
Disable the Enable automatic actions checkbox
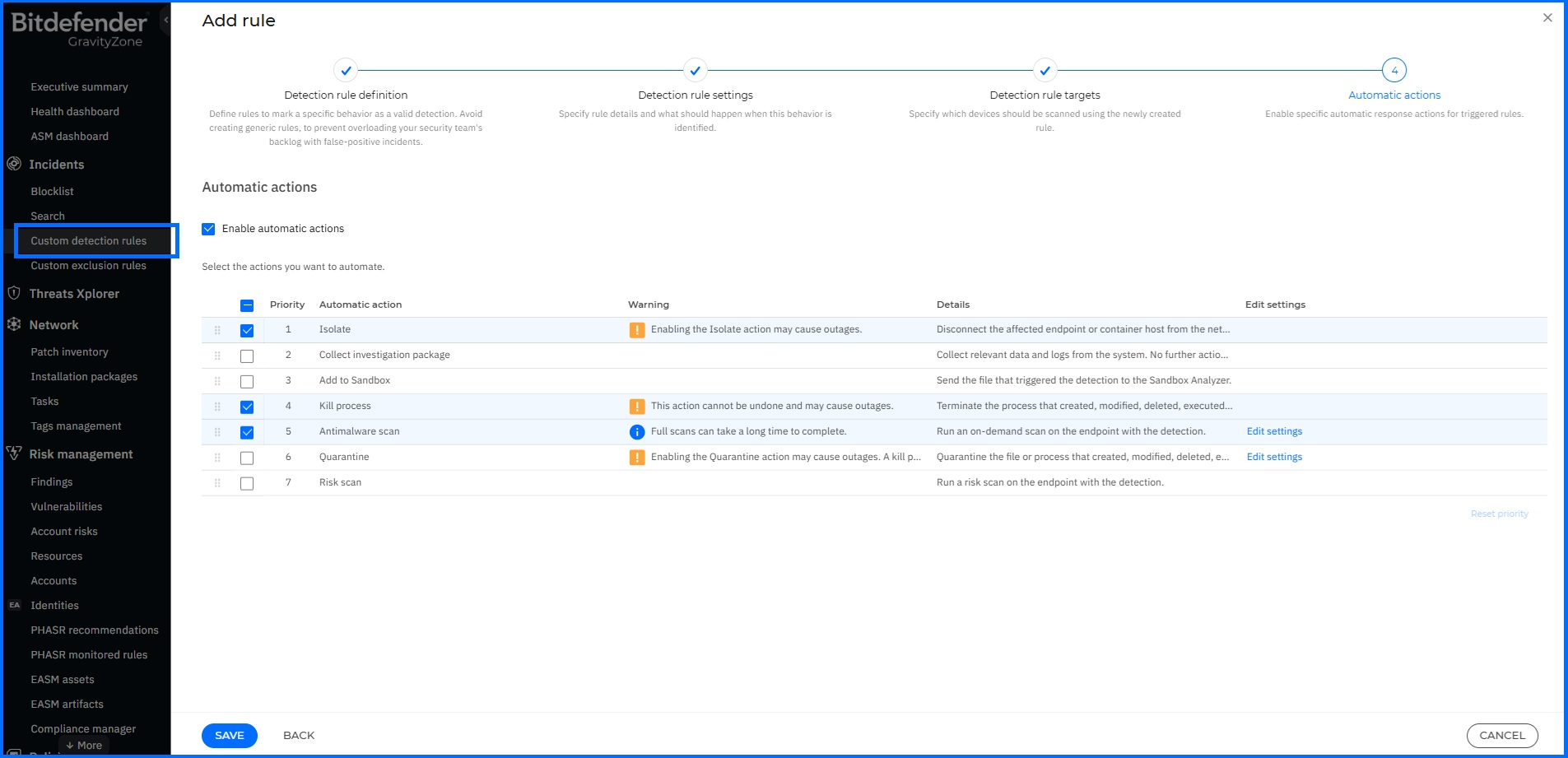[x=208, y=228]
